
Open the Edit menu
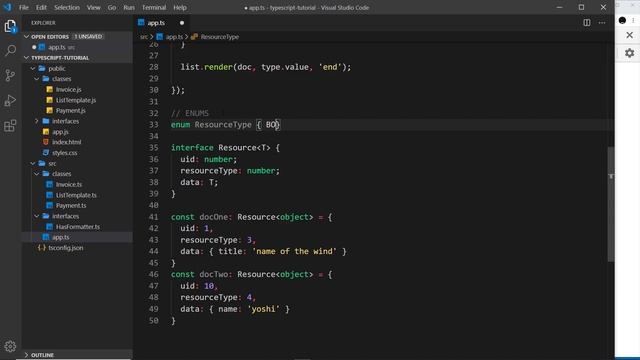coord(41,7)
